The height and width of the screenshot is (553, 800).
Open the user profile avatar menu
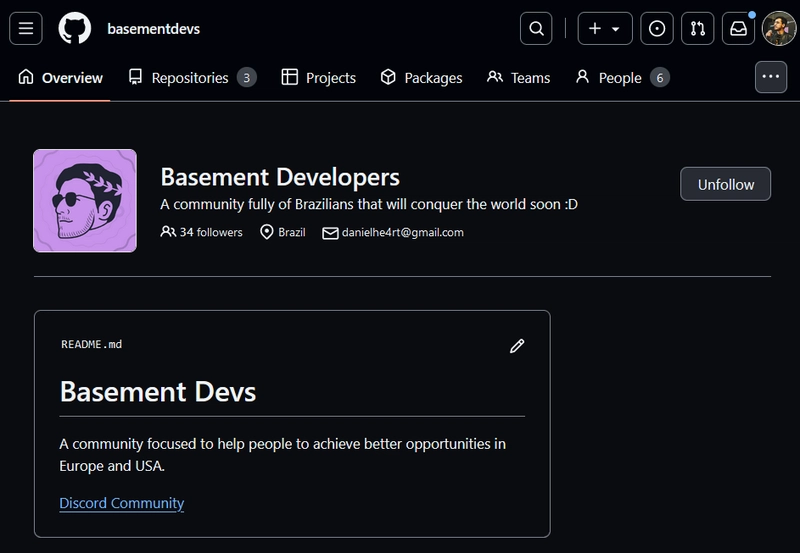tap(779, 29)
